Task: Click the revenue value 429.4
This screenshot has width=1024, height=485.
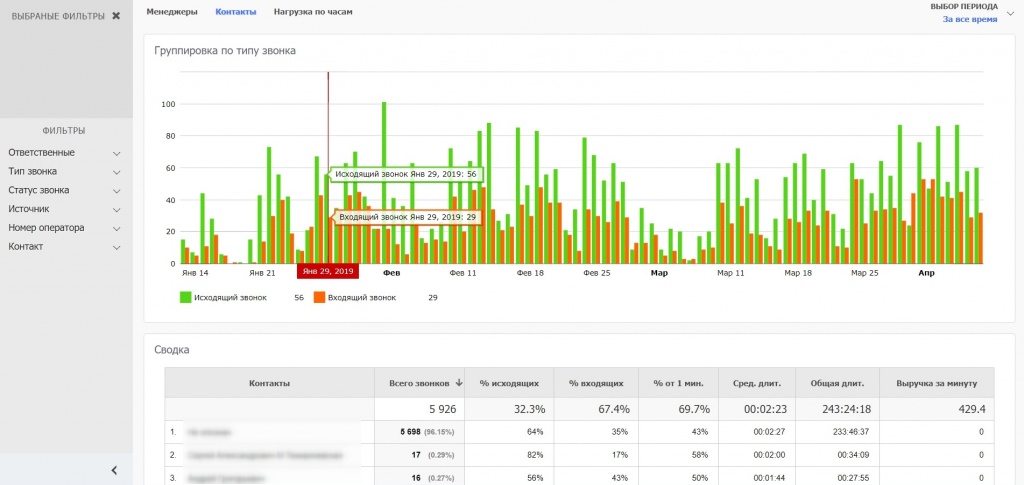Action: tap(972, 410)
